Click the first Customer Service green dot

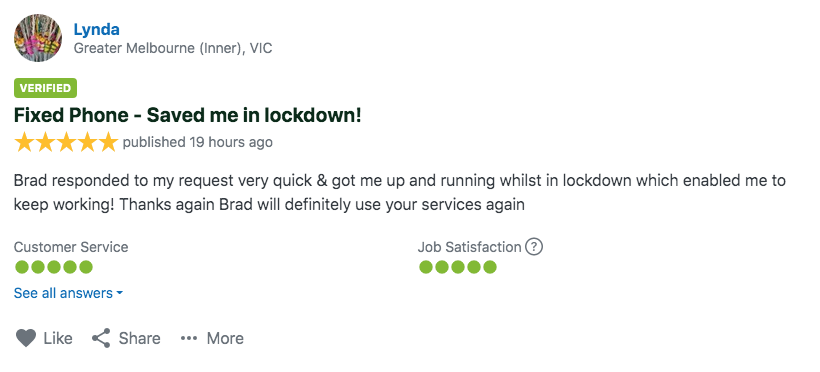pyautogui.click(x=21, y=267)
